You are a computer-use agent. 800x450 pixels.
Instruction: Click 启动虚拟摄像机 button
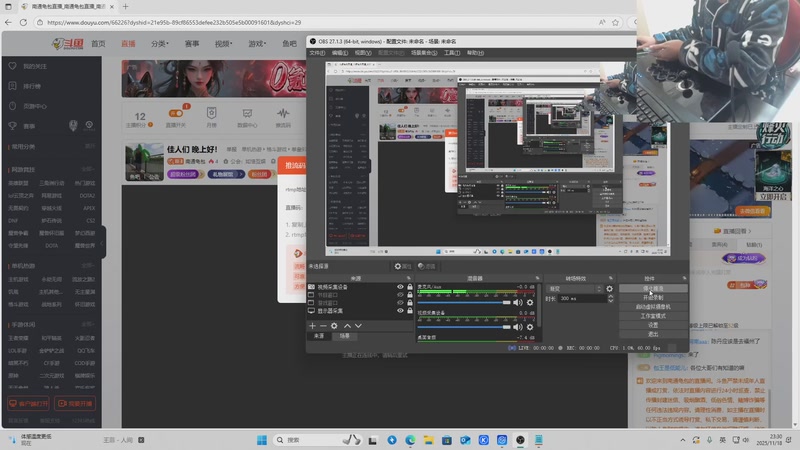pos(653,307)
